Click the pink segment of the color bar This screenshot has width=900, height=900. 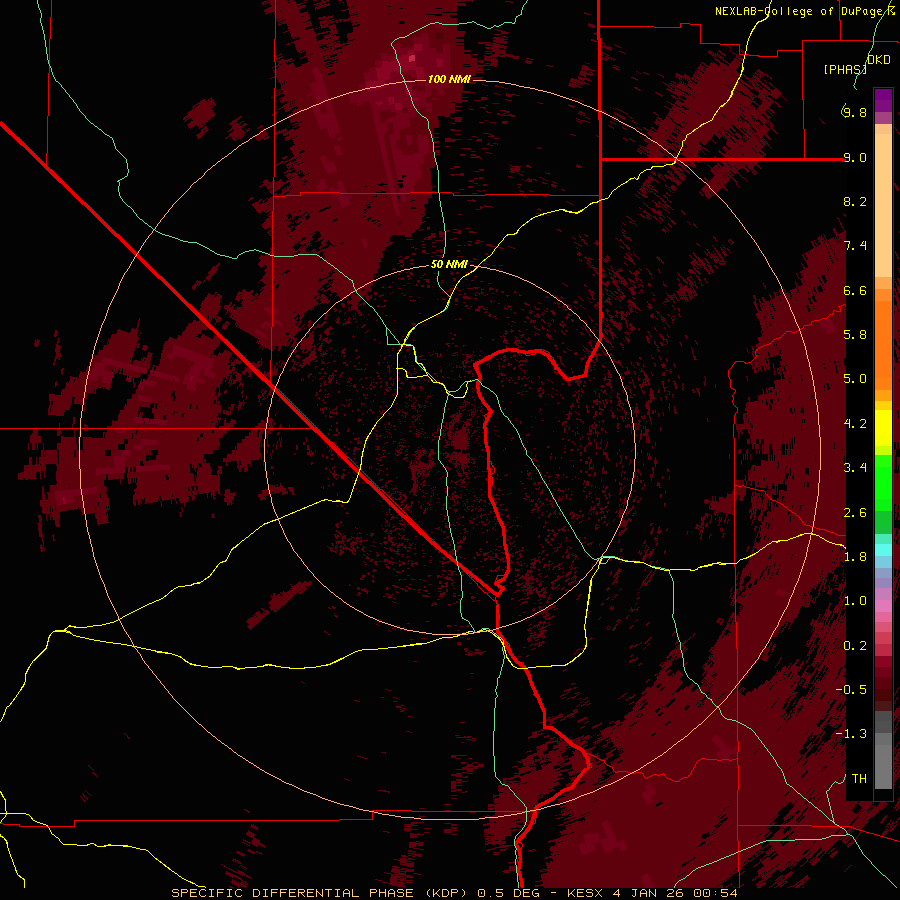[883, 606]
